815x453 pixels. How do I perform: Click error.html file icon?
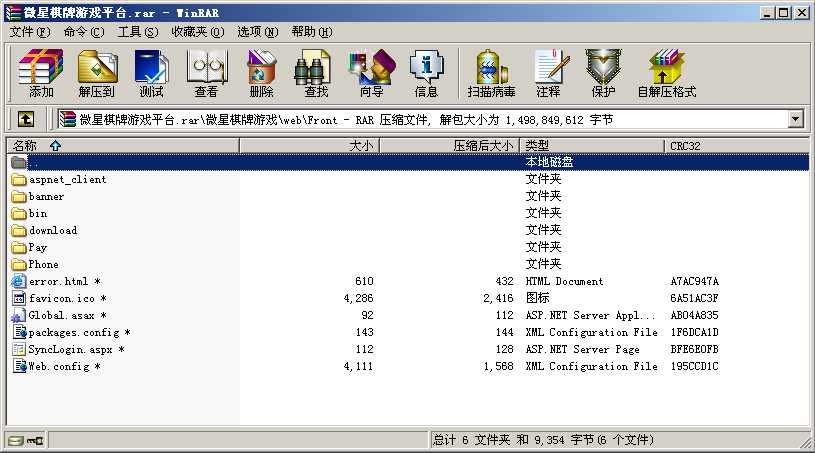tap(19, 282)
